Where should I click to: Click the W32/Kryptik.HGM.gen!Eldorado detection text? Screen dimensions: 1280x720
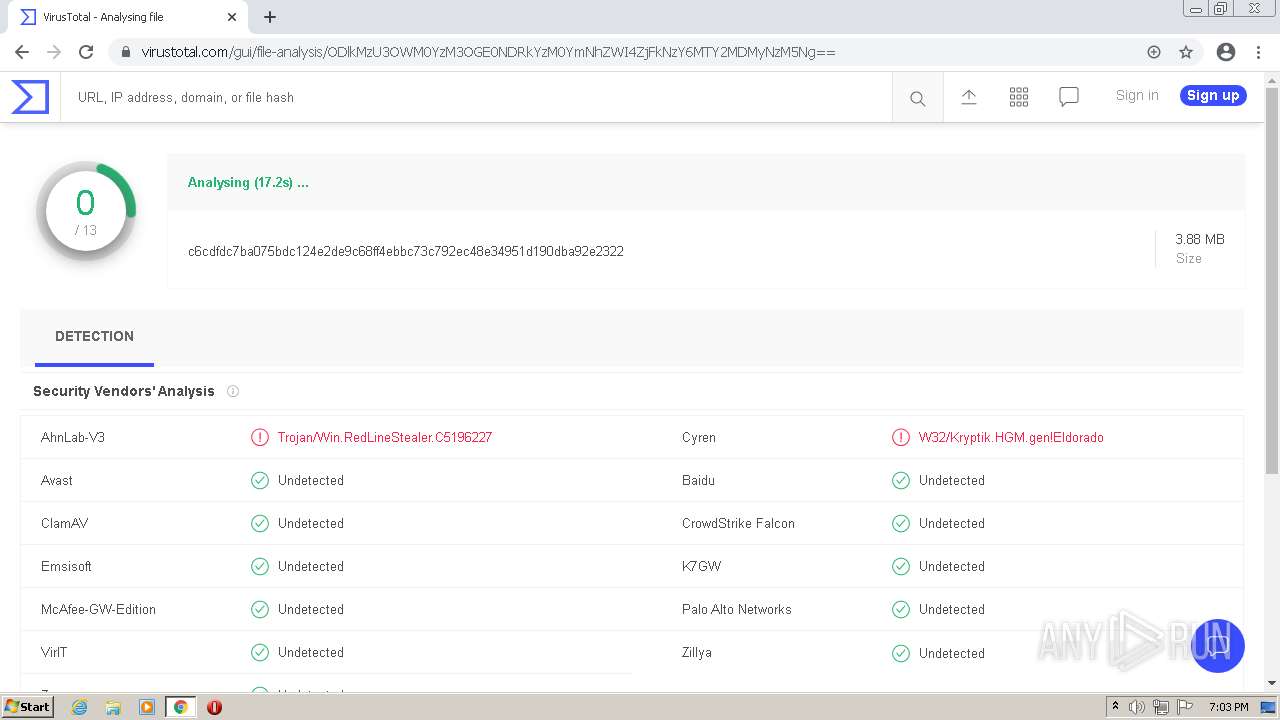coord(1011,437)
